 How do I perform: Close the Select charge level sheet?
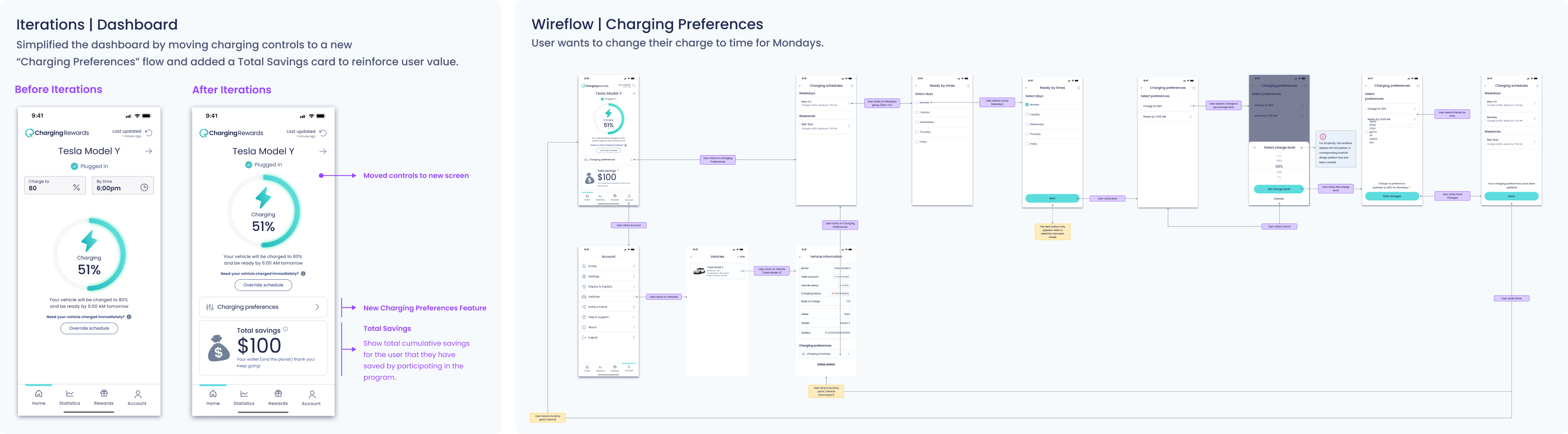(1255, 147)
